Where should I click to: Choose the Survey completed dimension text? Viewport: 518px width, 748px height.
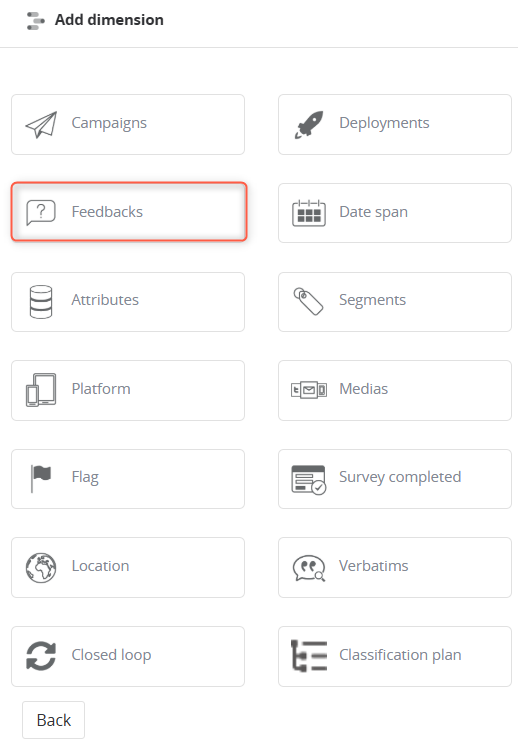(x=400, y=477)
